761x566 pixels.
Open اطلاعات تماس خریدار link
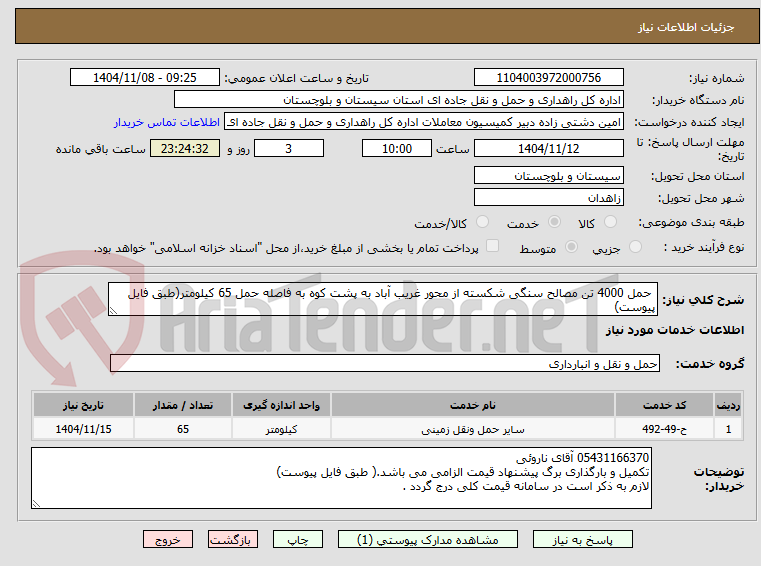166,122
